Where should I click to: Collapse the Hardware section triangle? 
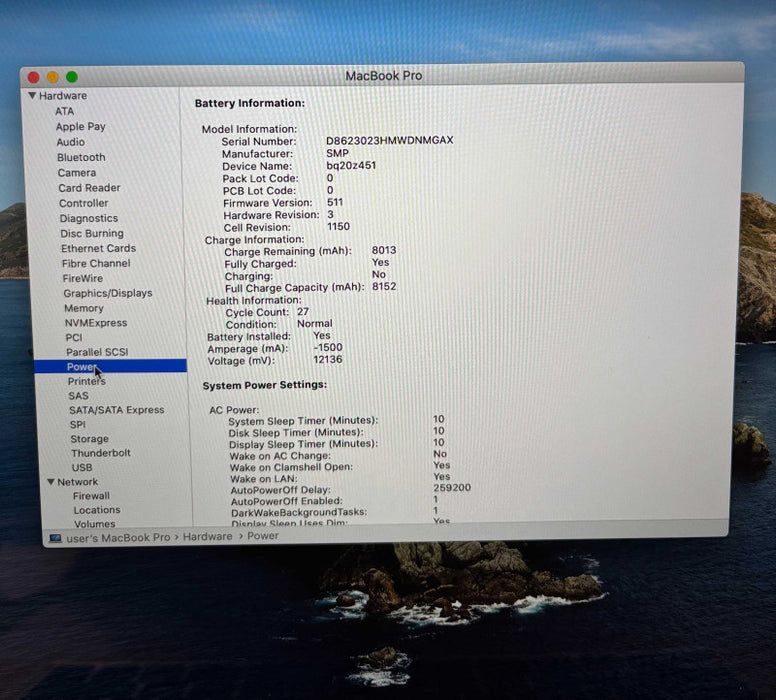(x=32, y=95)
